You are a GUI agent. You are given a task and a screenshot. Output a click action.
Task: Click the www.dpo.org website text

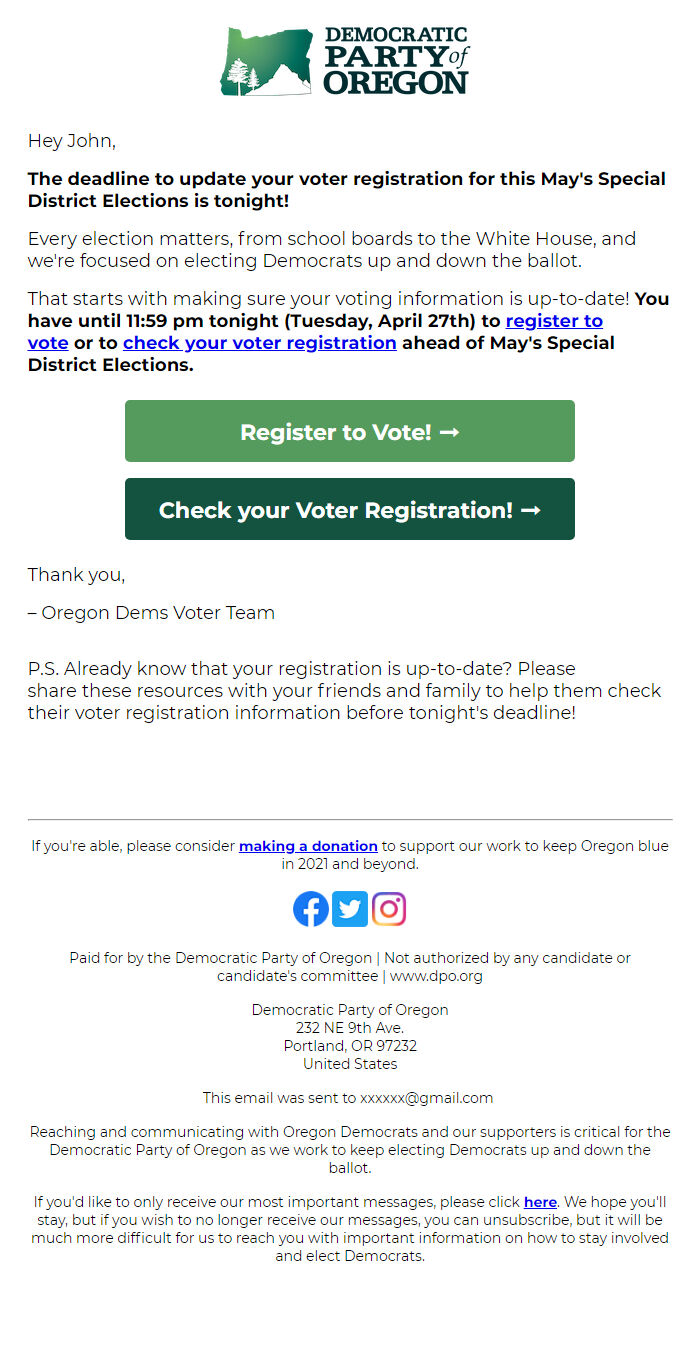[x=436, y=976]
